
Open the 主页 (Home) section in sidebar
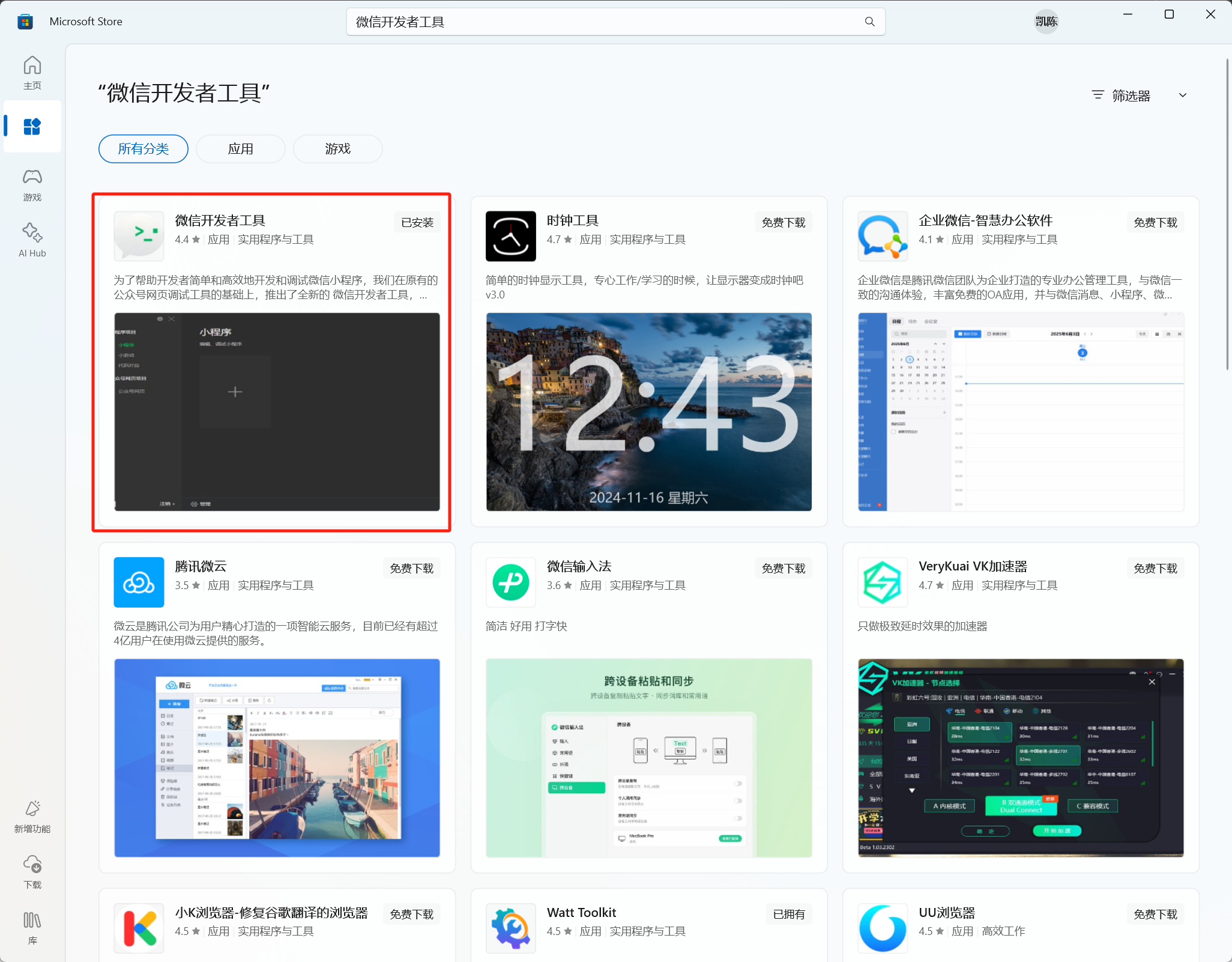pyautogui.click(x=32, y=72)
